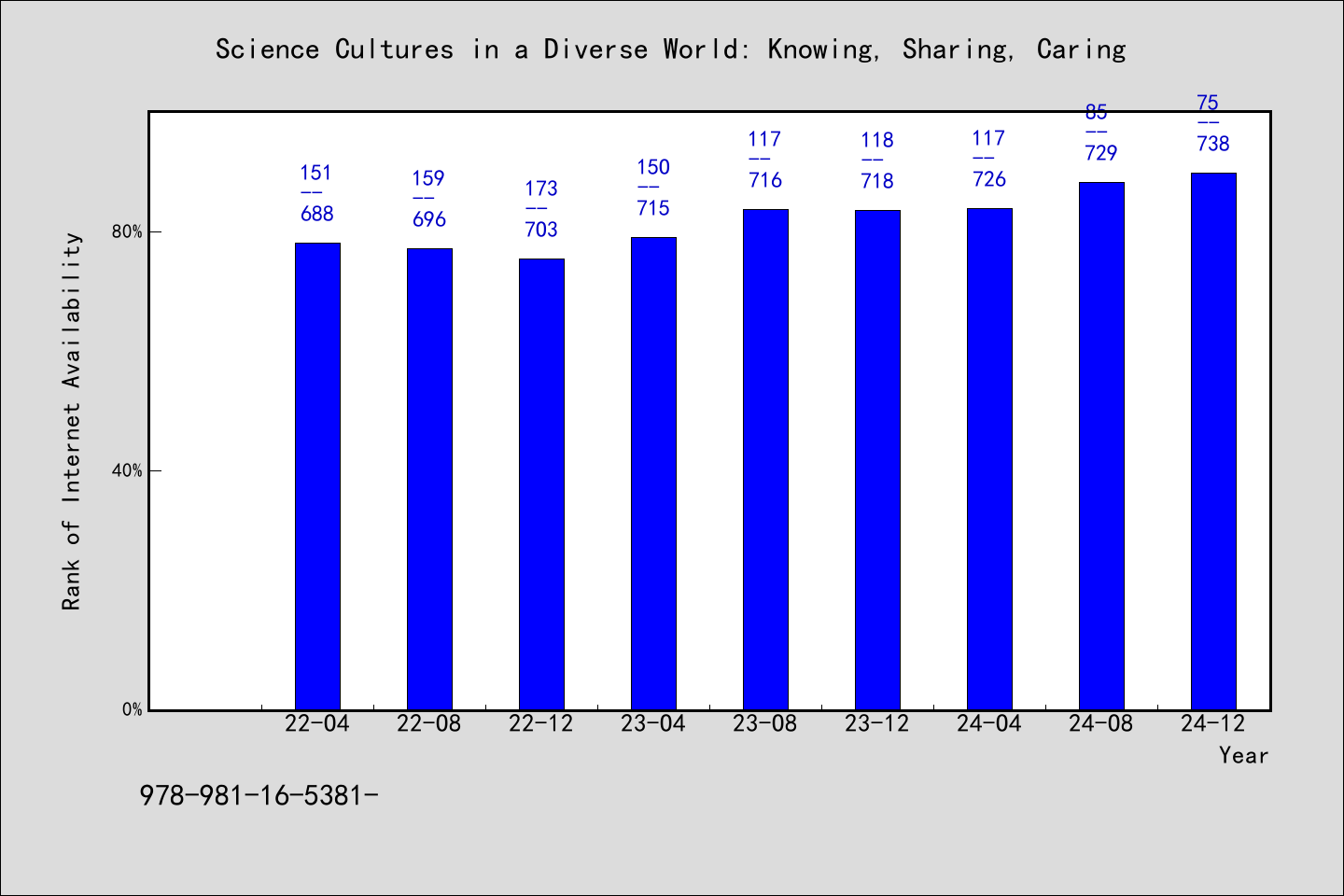Click the 'Year' axis title
The width and height of the screenshot is (1344, 896).
[1244, 755]
